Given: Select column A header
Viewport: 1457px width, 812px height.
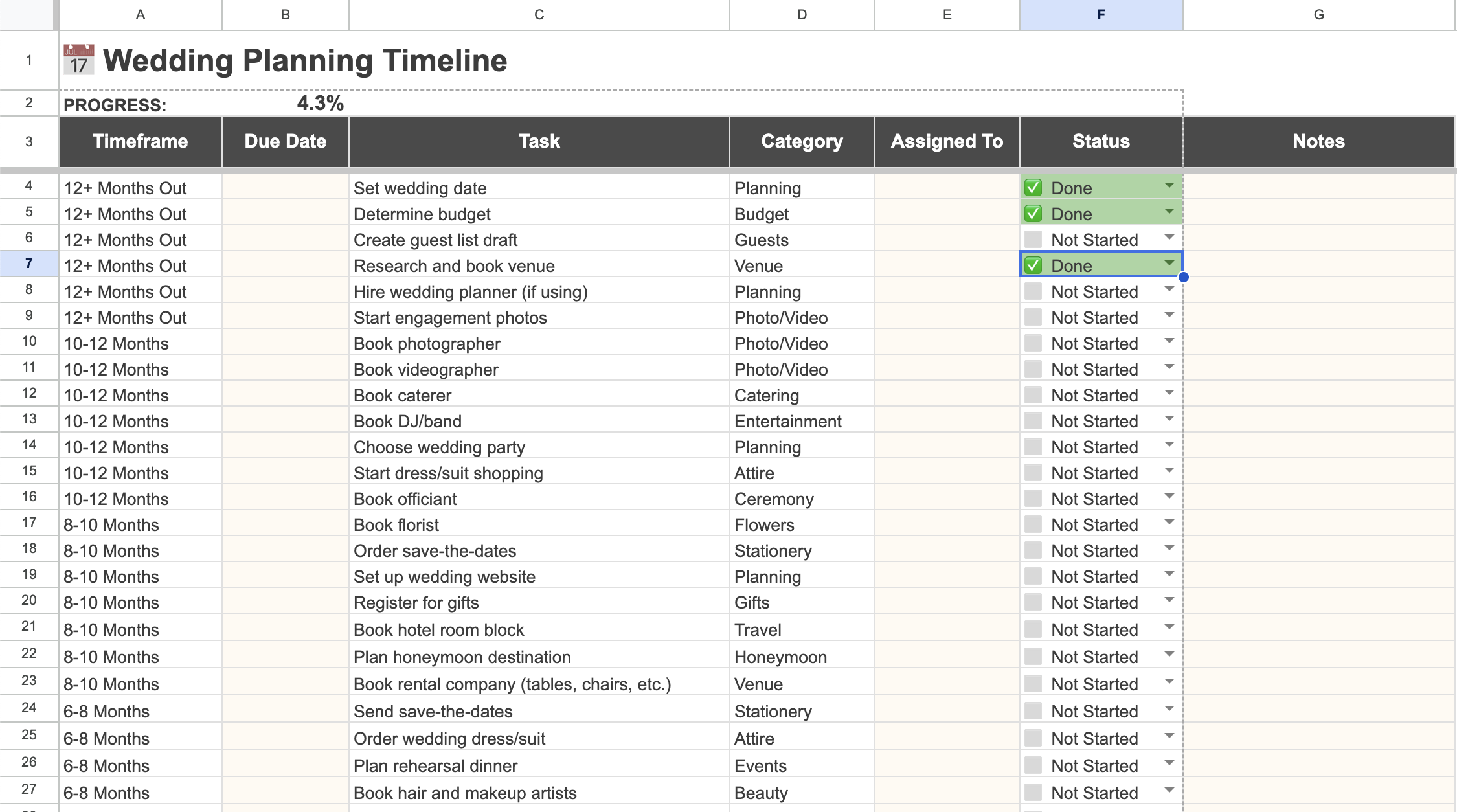Looking at the screenshot, I should coord(139,14).
